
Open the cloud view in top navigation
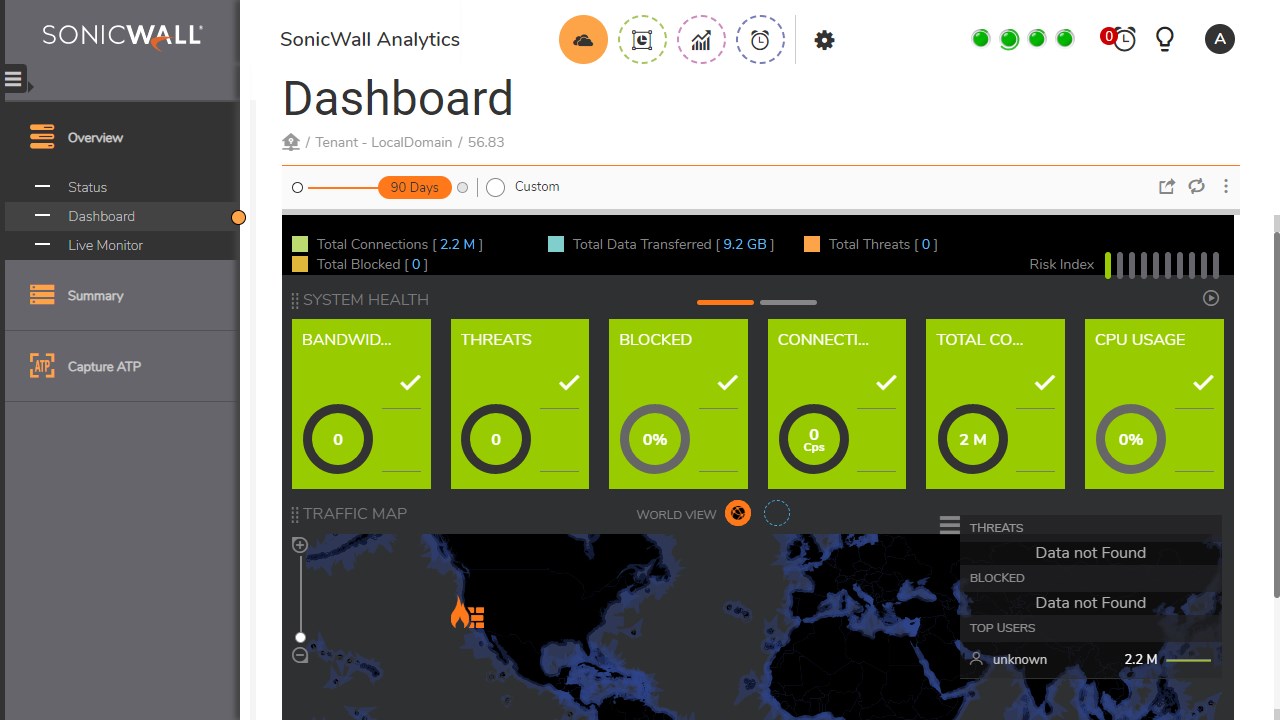pyautogui.click(x=583, y=40)
